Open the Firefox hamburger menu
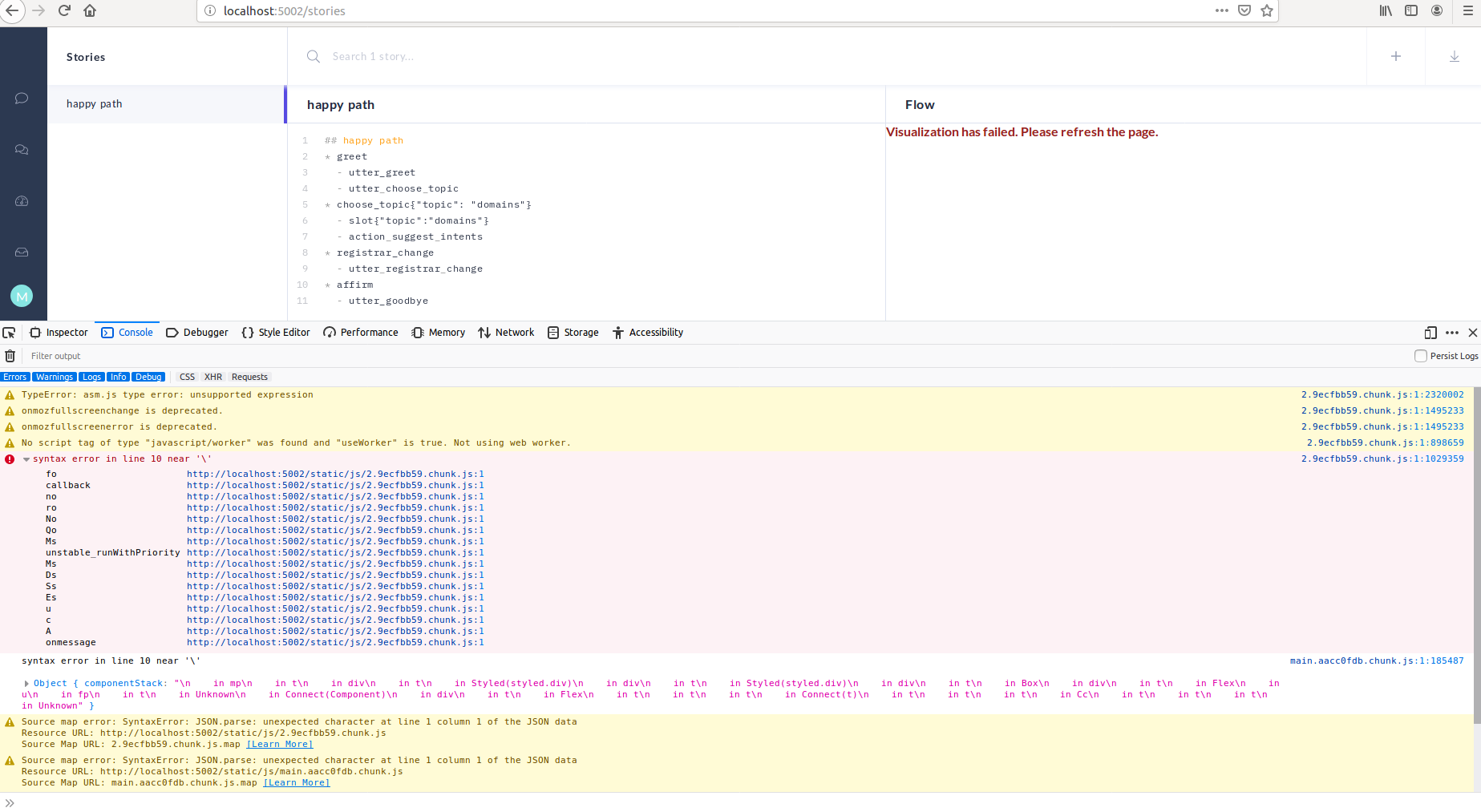 (x=1468, y=10)
